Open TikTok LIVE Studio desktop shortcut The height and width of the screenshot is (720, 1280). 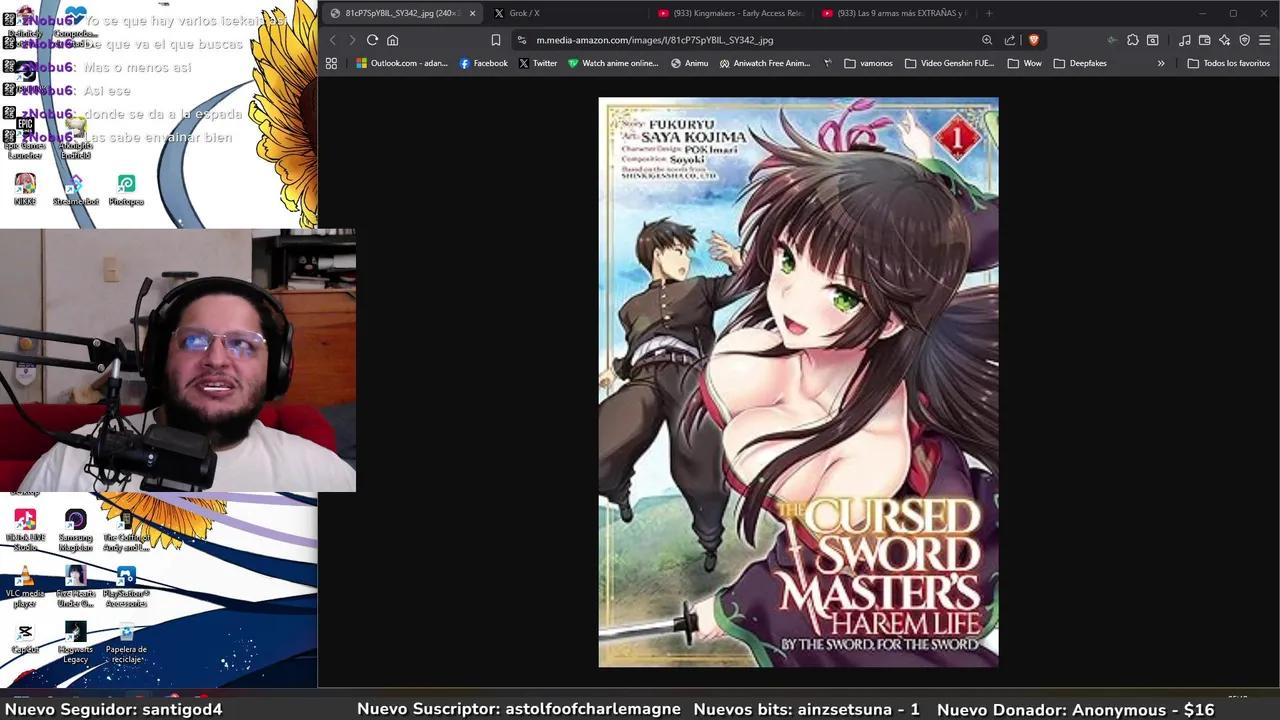click(x=25, y=530)
